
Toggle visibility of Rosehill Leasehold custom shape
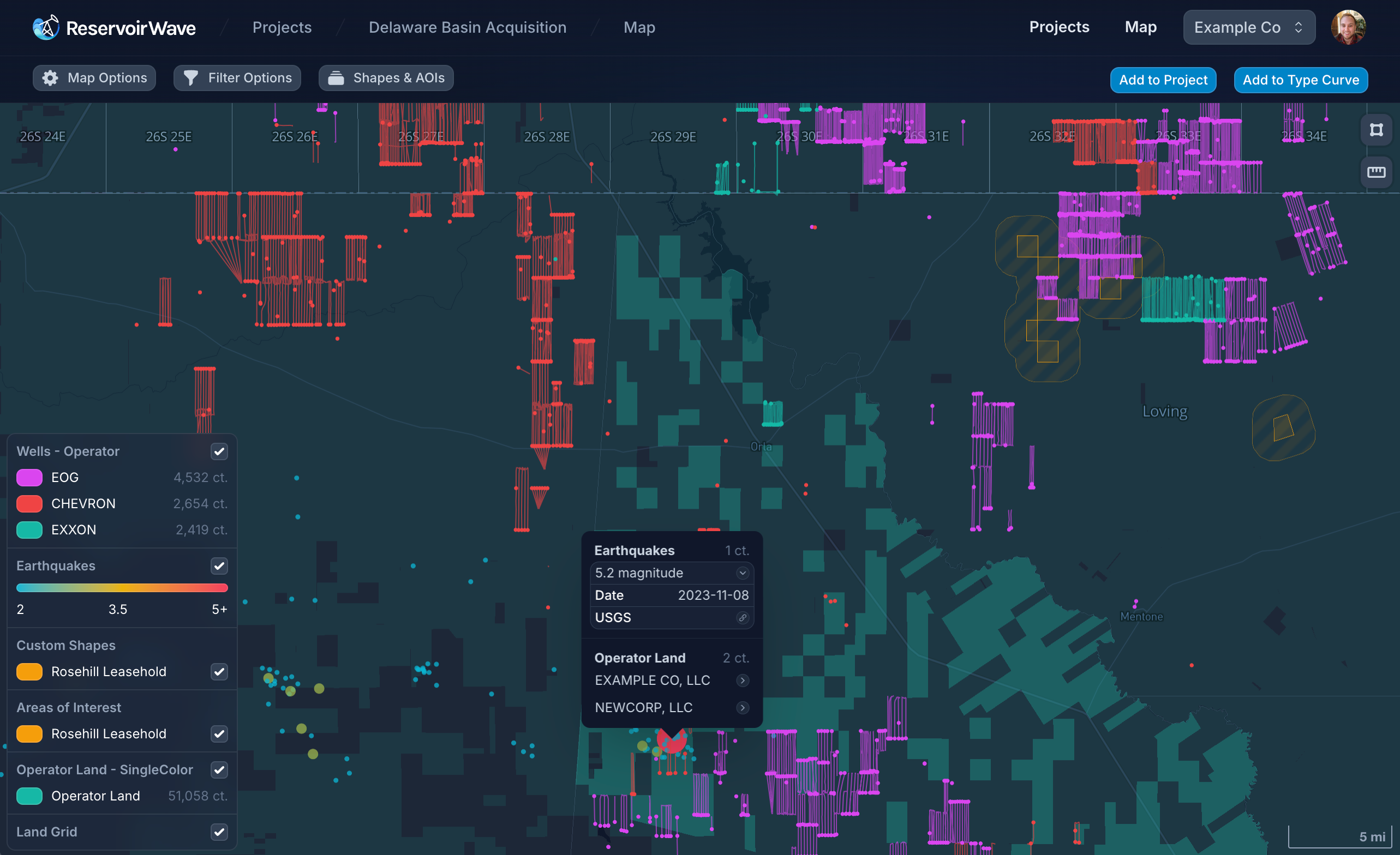pyautogui.click(x=219, y=671)
